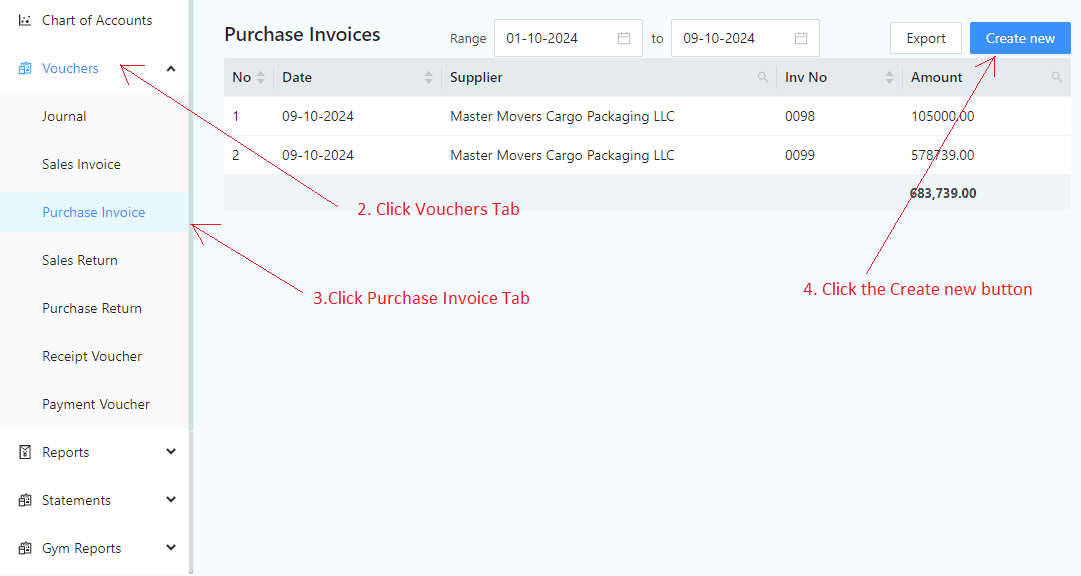Click the Gym Reports sidebar icon
The image size is (1081, 576).
pyautogui.click(x=25, y=548)
